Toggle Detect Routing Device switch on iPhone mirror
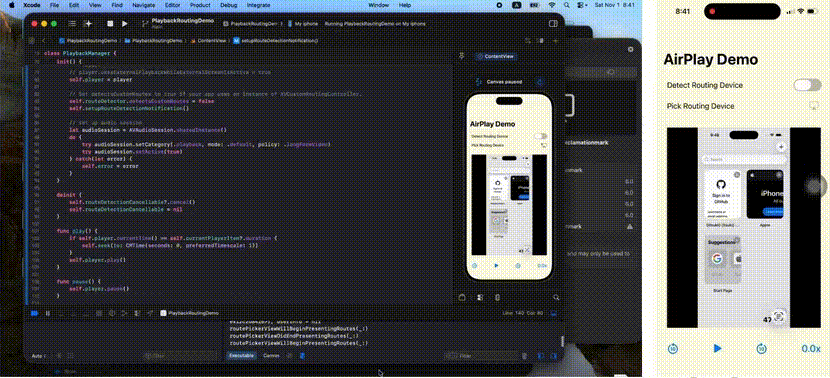Screen dimensions: 830x378 (x=807, y=85)
